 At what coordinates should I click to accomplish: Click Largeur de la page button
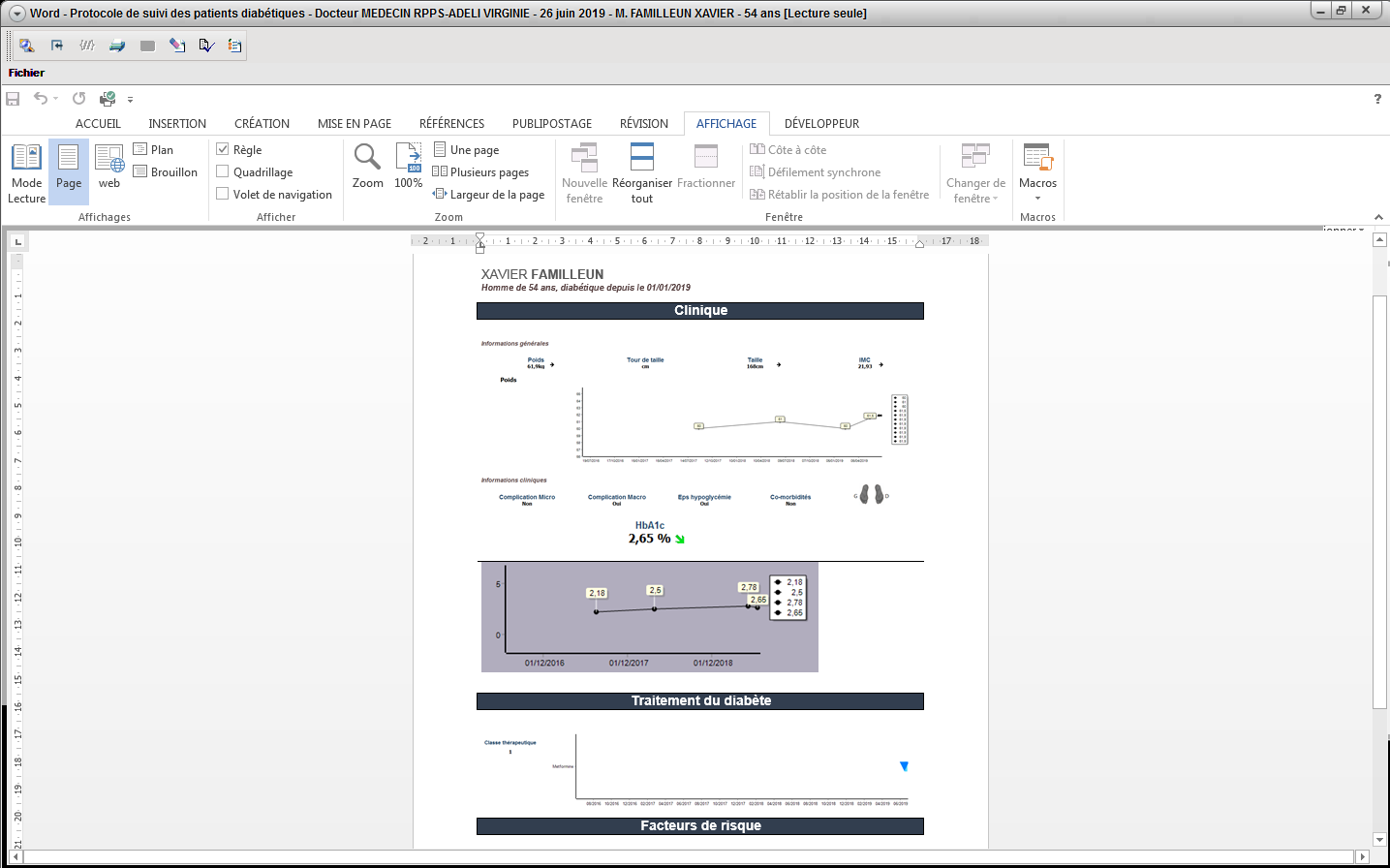489,194
